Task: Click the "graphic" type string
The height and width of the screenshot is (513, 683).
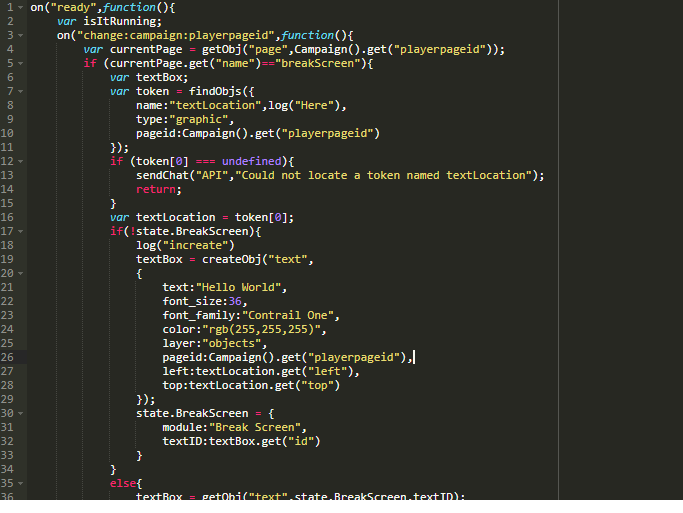Action: click(199, 119)
